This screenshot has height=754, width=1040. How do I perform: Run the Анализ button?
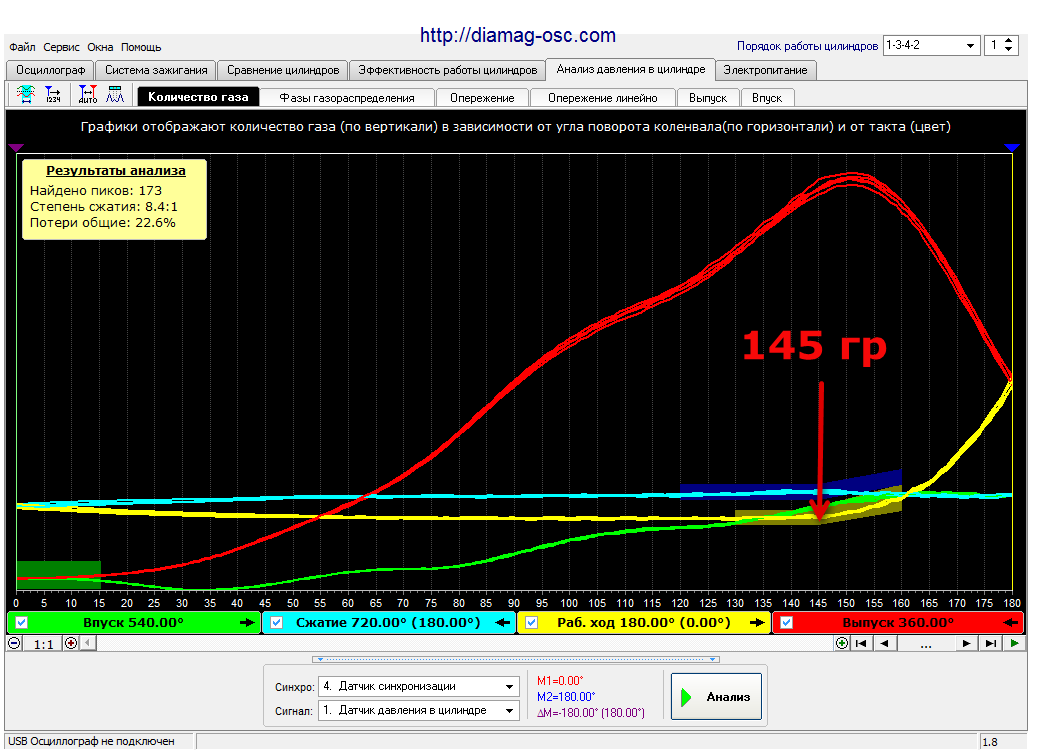[716, 697]
